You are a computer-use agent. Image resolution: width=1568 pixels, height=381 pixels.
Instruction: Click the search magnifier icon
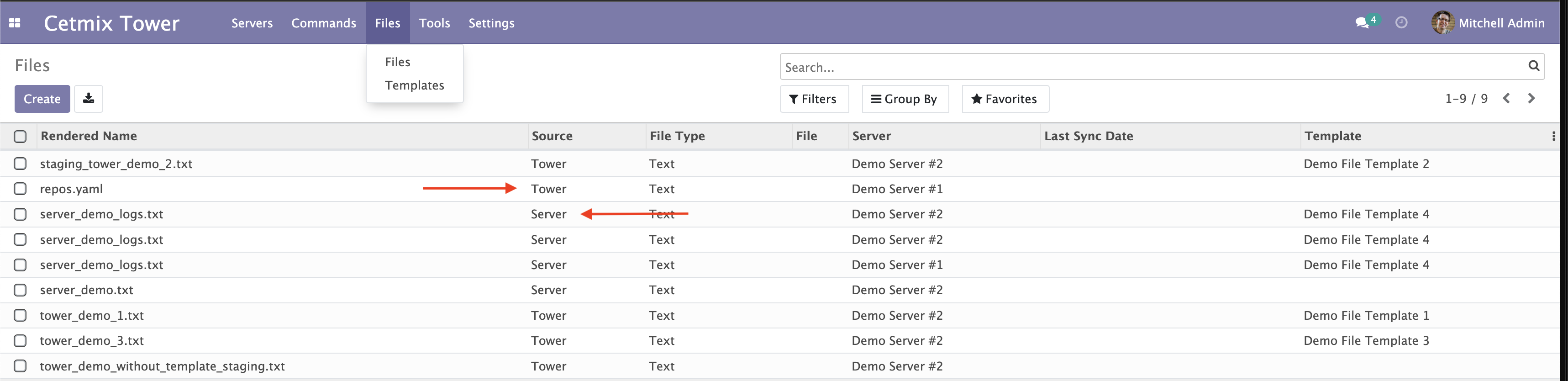1533,66
